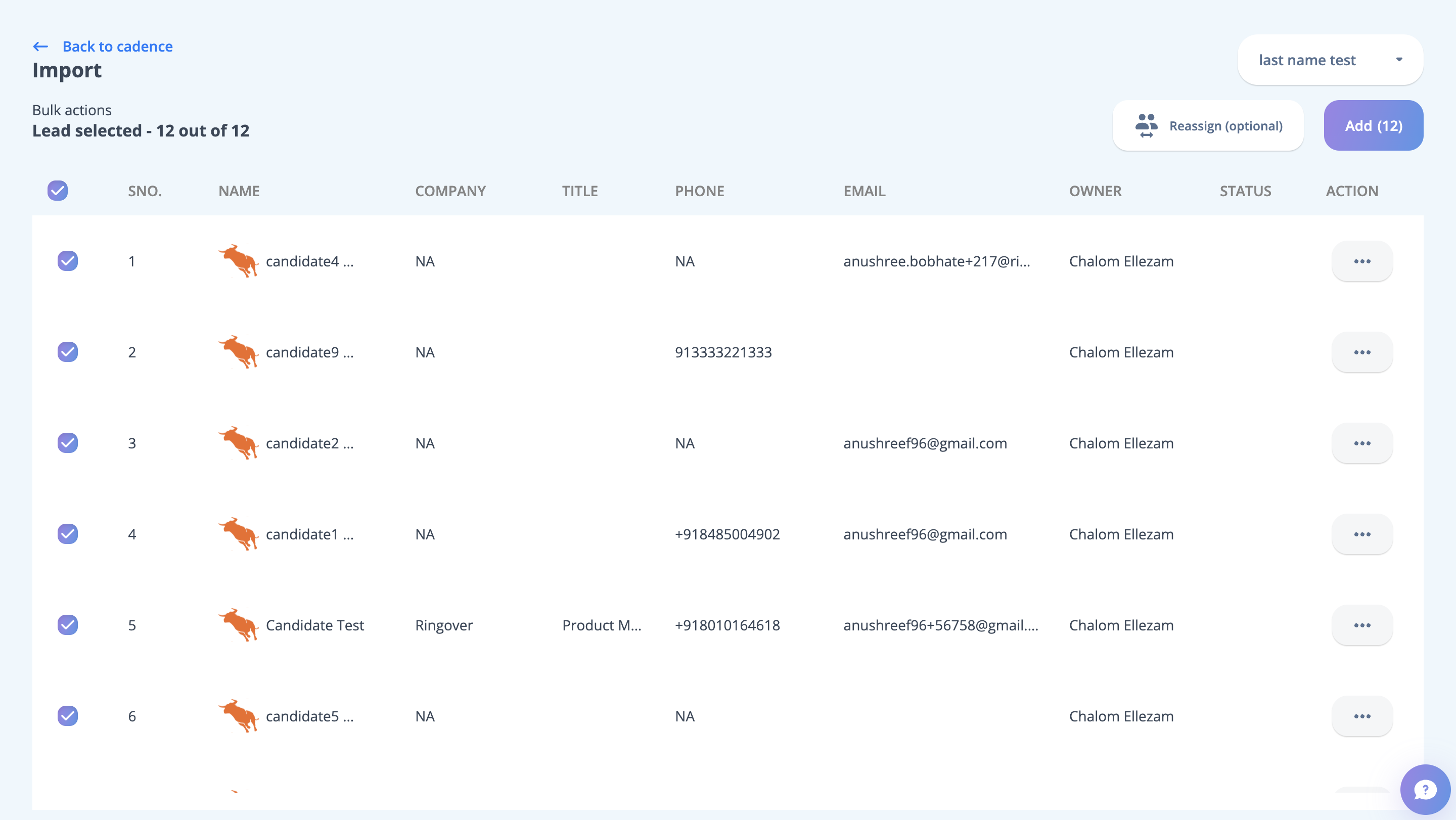
Task: Toggle the select-all header checkbox
Action: 58,191
